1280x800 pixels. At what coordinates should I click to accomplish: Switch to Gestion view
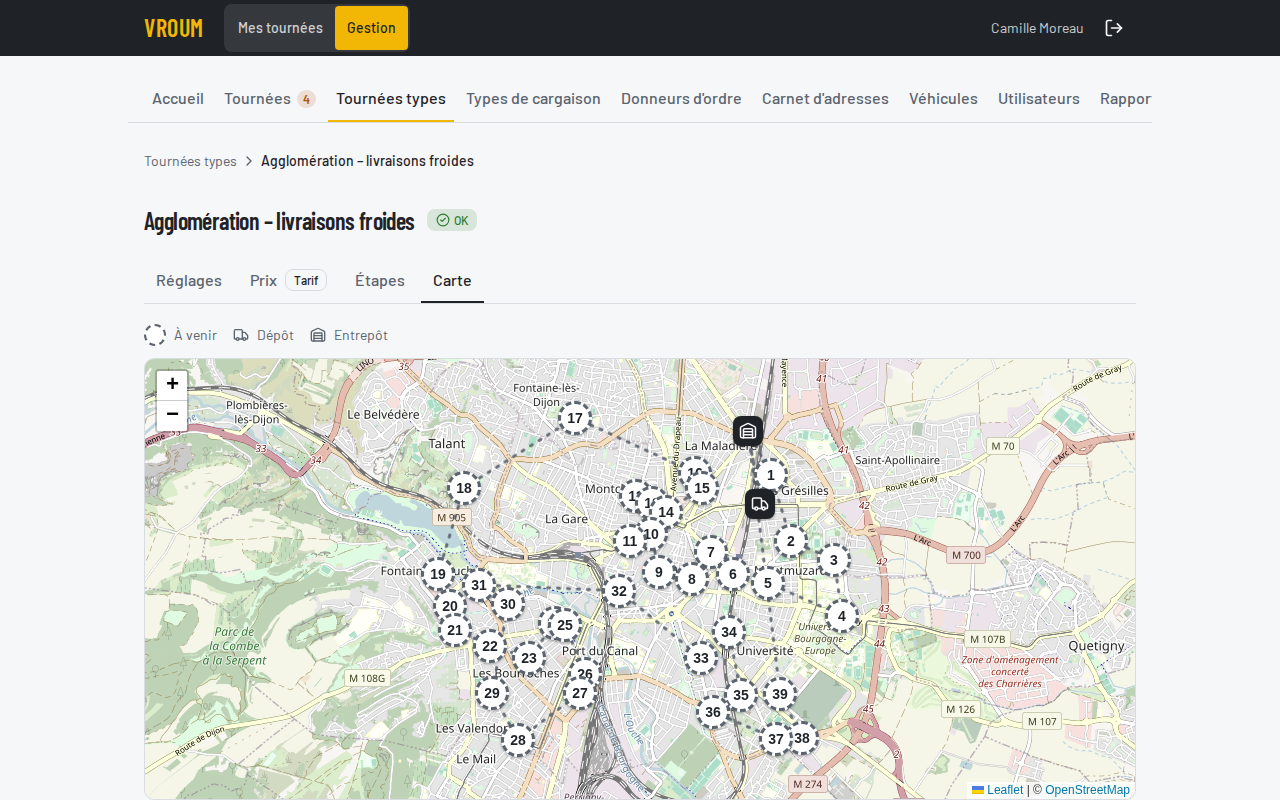(371, 28)
